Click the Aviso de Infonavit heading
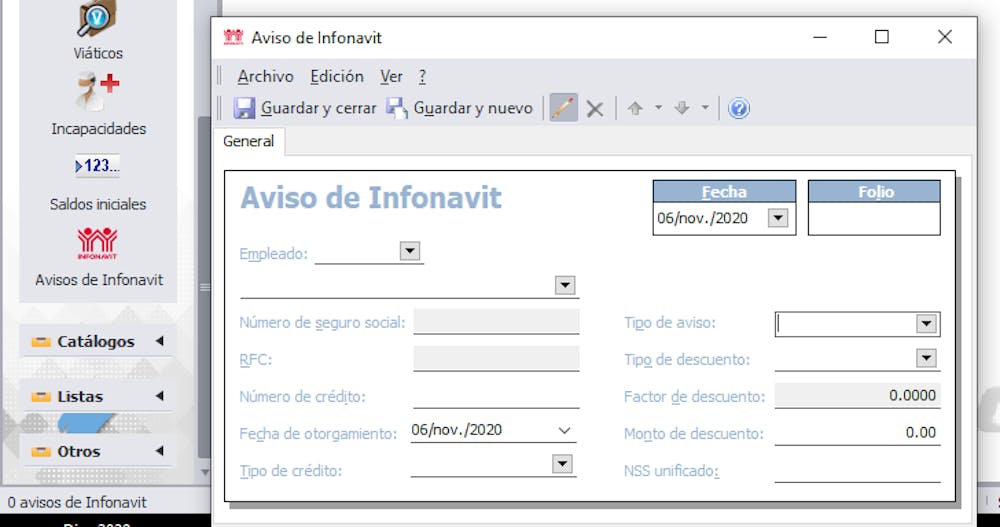 pyautogui.click(x=371, y=197)
